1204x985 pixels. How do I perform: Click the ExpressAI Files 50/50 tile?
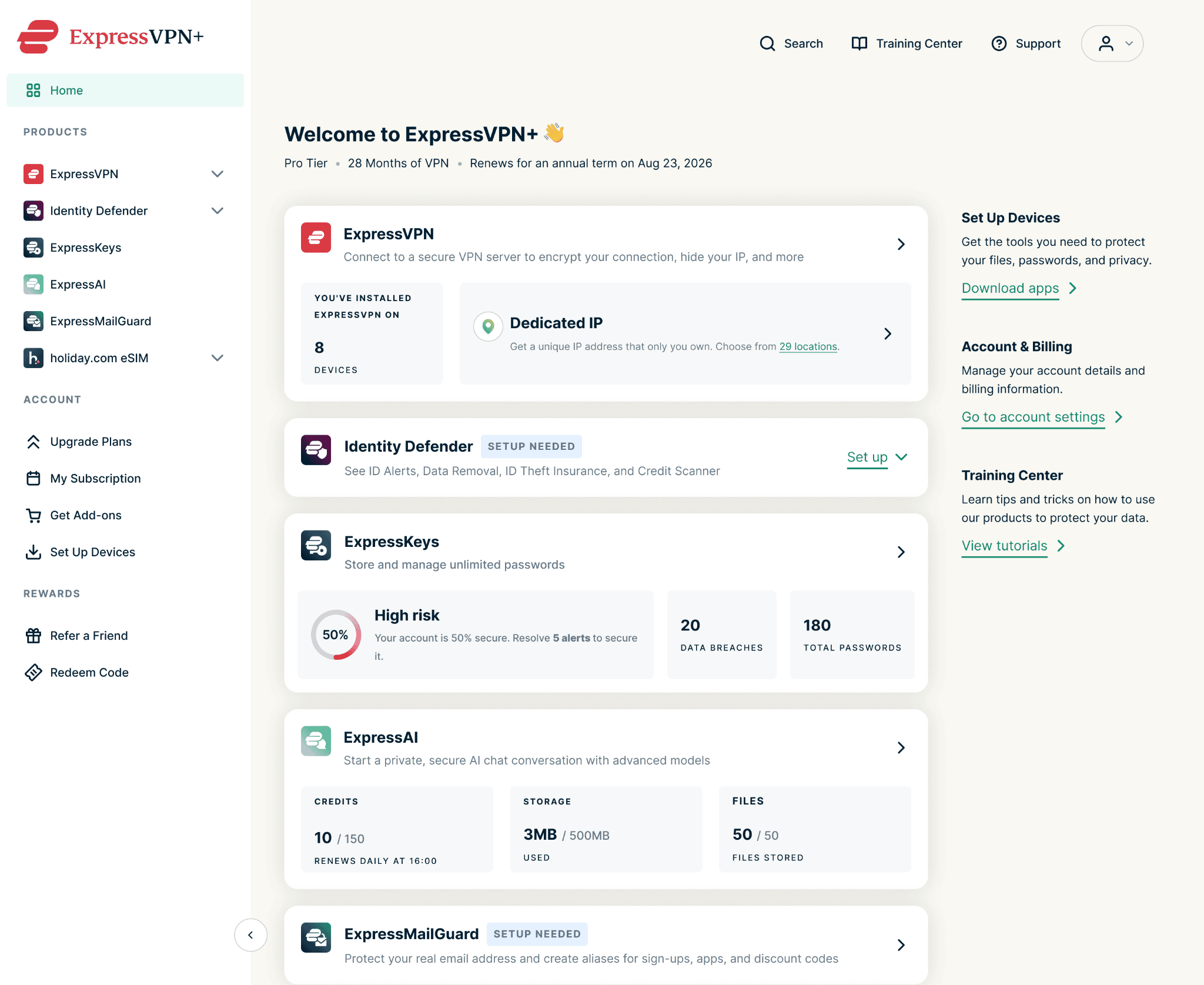tap(815, 829)
